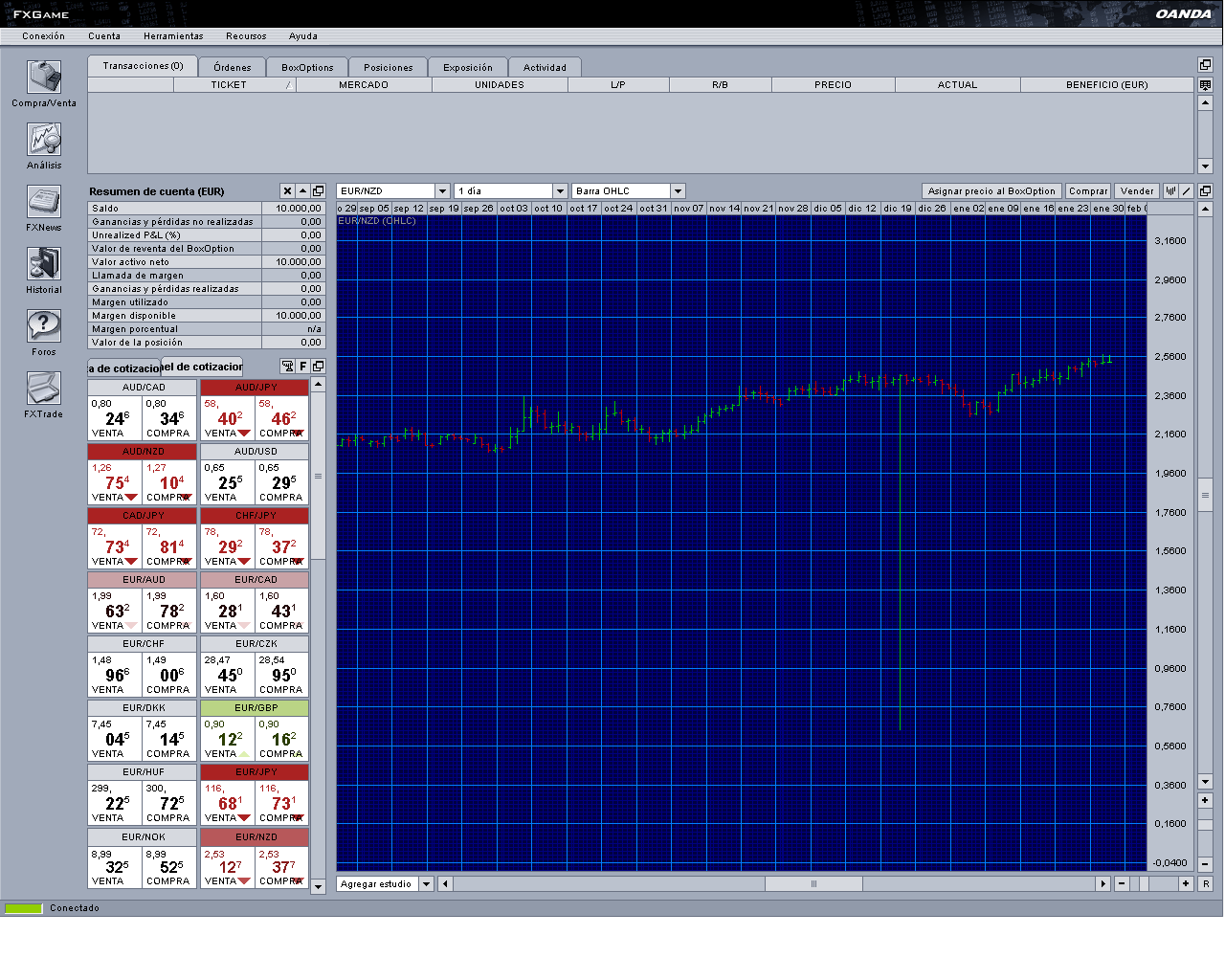
Task: Click the horizontal chart scrollbar thumb
Action: [x=813, y=884]
